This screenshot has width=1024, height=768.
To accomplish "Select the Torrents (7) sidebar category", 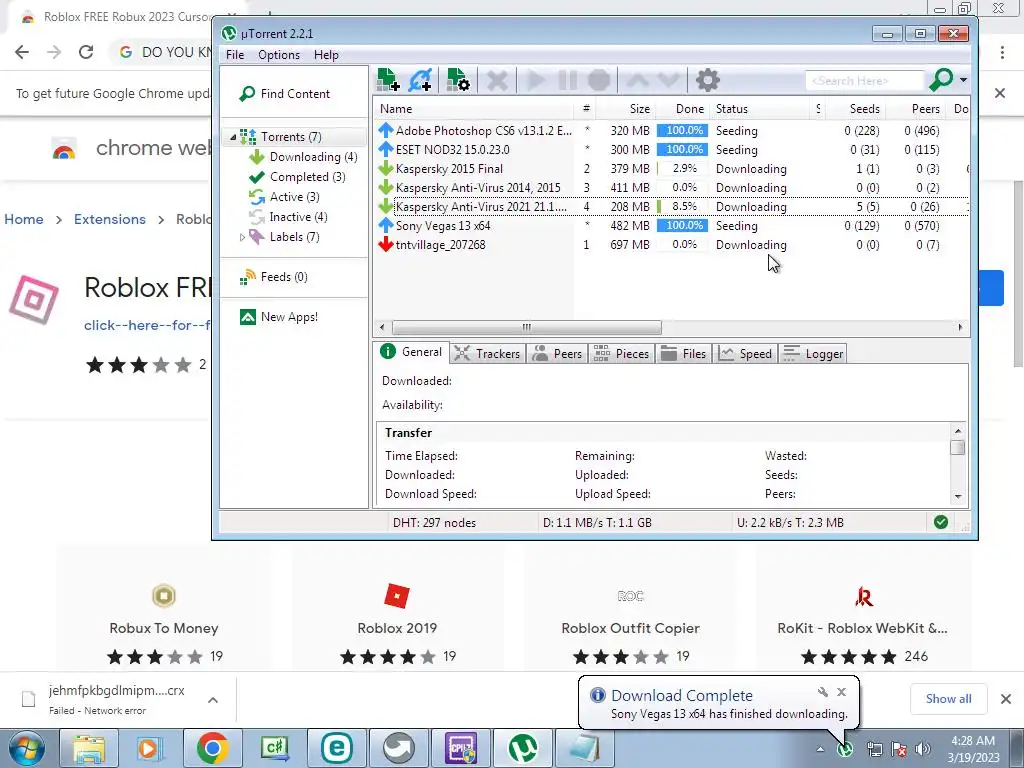I will pos(291,136).
